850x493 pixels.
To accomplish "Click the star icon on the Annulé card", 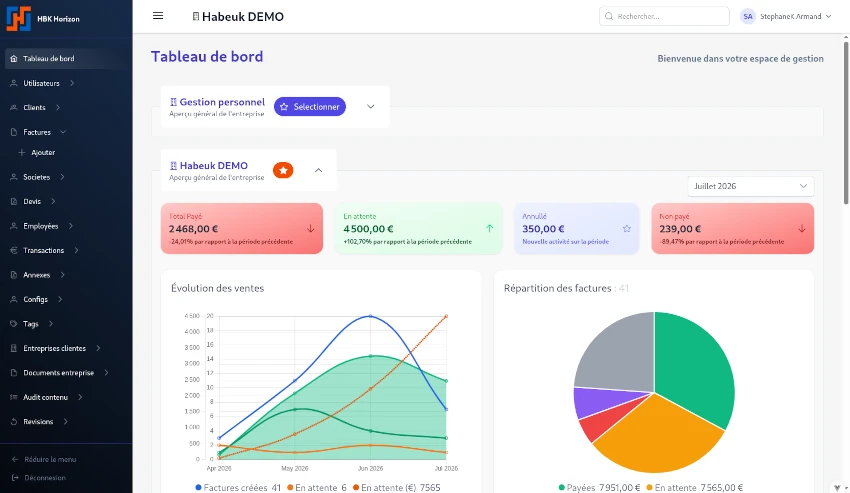I will coord(627,229).
